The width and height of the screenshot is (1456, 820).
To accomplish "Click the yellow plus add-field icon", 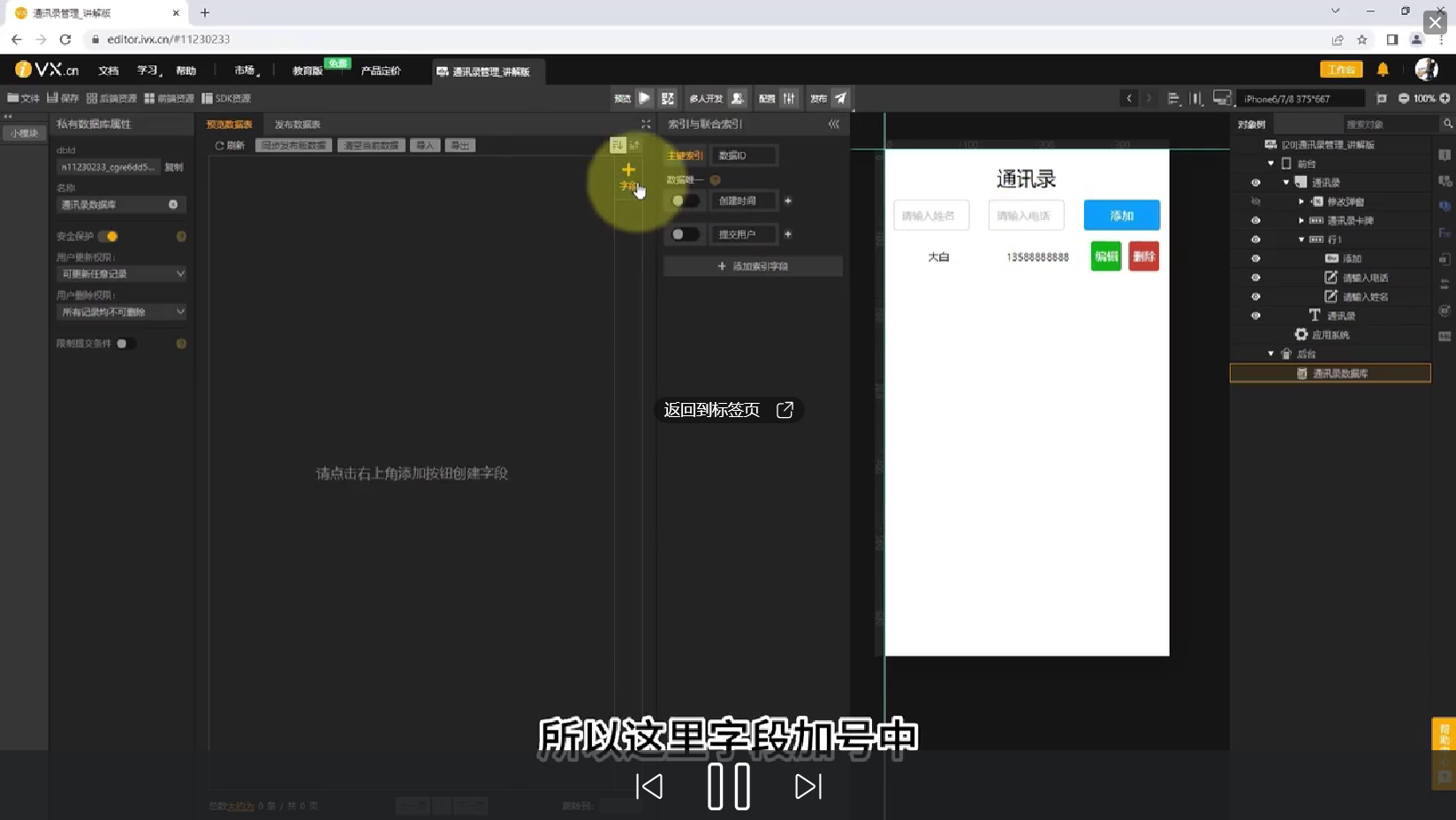I will (628, 170).
